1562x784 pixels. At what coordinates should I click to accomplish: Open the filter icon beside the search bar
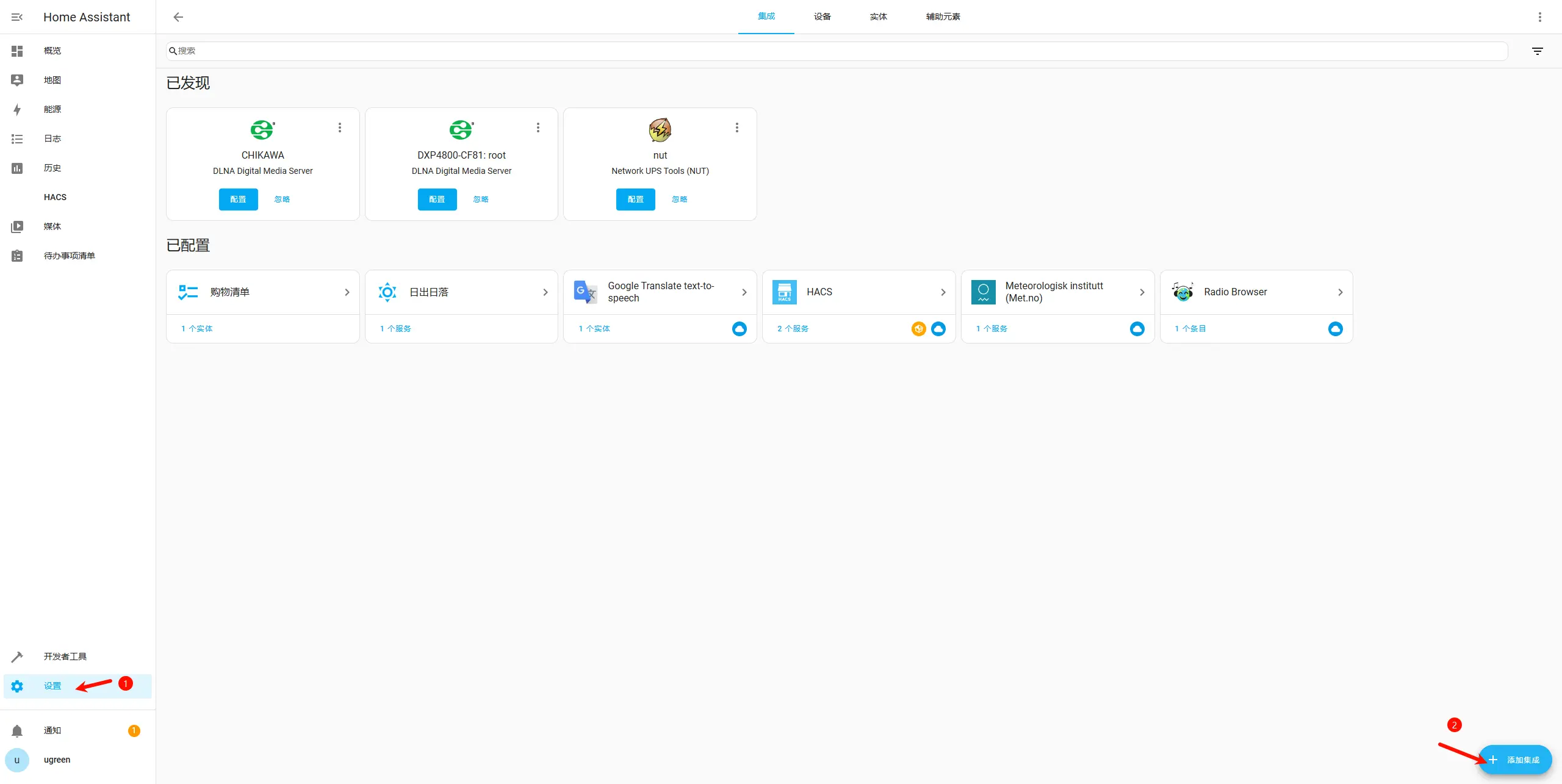click(x=1537, y=51)
